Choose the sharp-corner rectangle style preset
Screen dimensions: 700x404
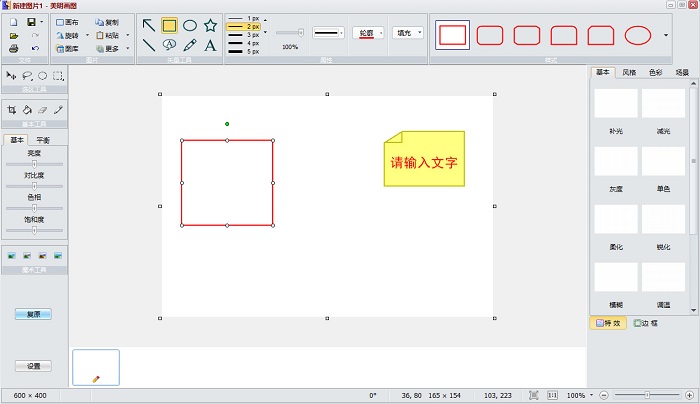[x=452, y=35]
